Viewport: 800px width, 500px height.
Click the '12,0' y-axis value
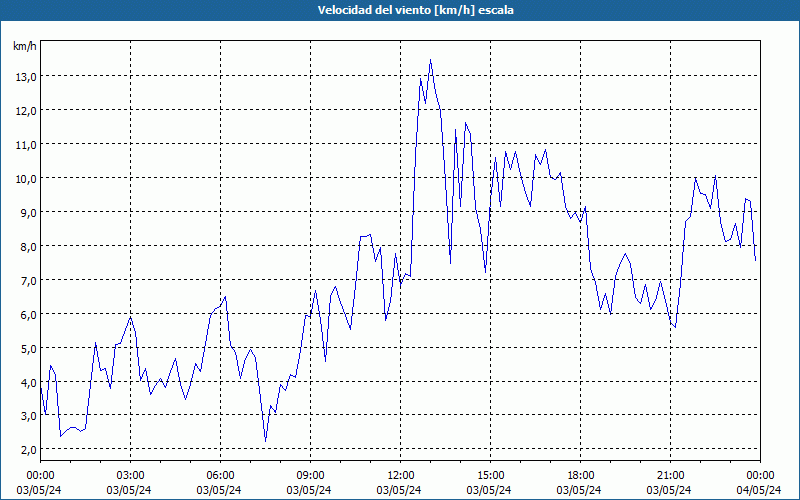tap(26, 111)
